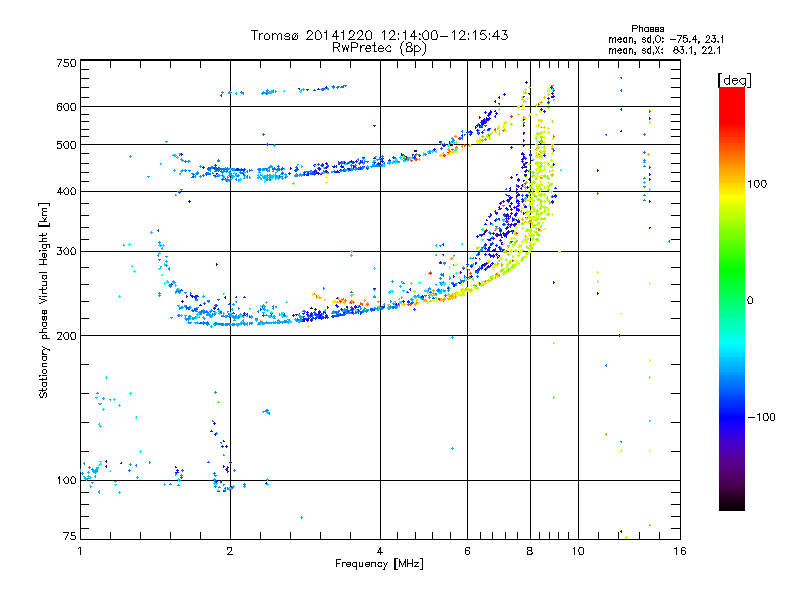Click the '0' colorbar tick label

750,300
